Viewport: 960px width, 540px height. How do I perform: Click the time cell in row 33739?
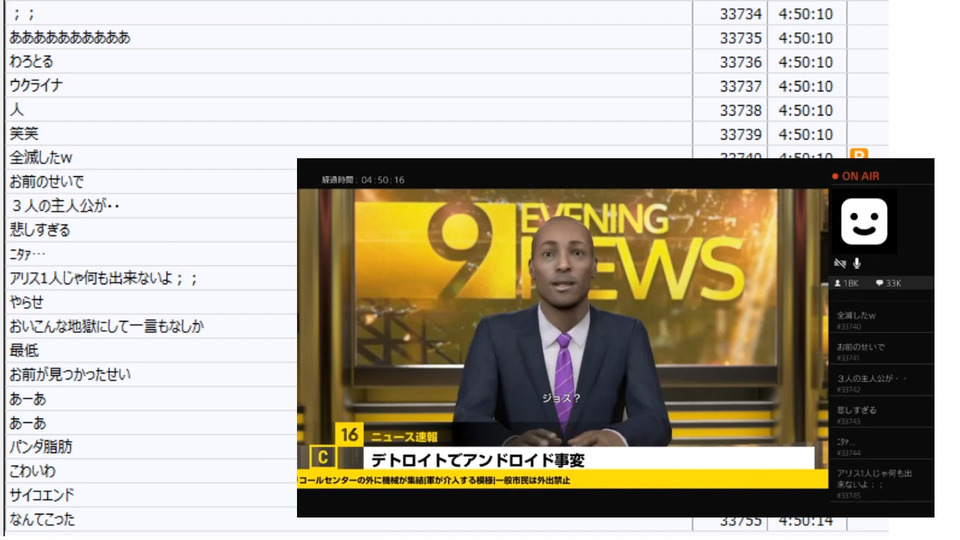coord(807,134)
